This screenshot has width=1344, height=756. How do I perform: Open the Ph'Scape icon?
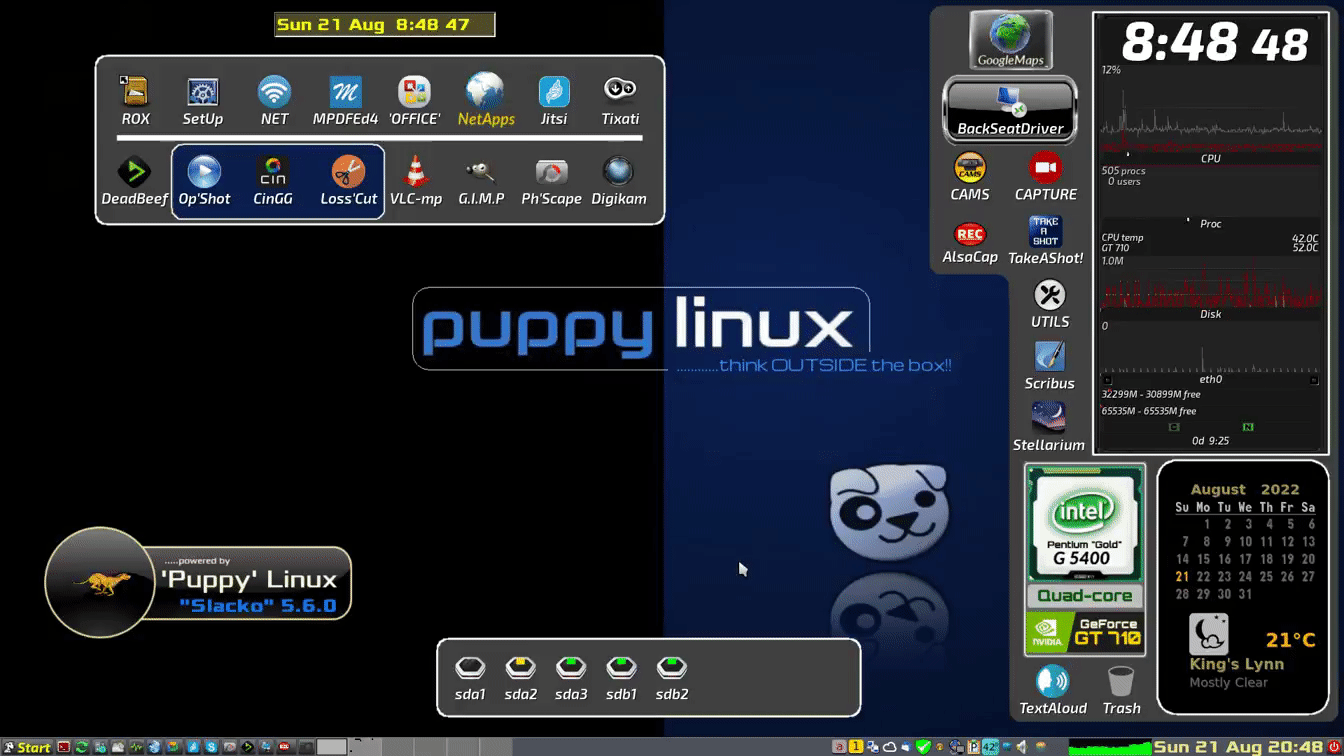[551, 181]
